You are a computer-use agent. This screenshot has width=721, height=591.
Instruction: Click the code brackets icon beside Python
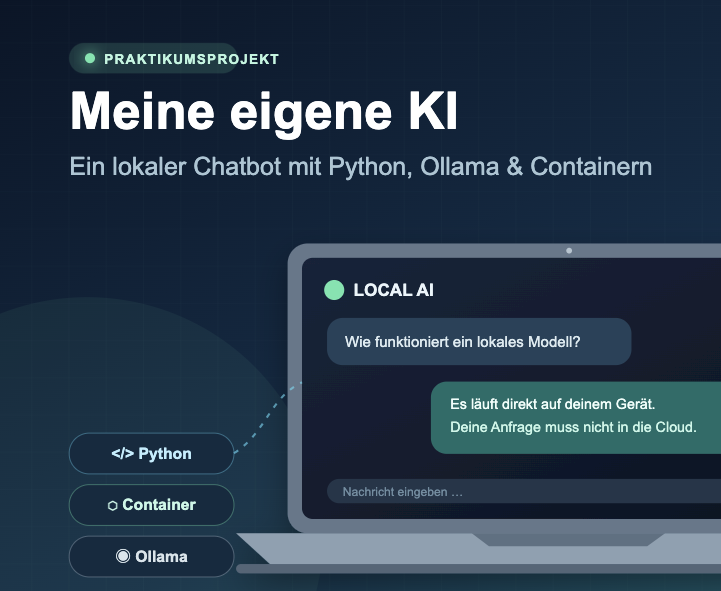122,453
